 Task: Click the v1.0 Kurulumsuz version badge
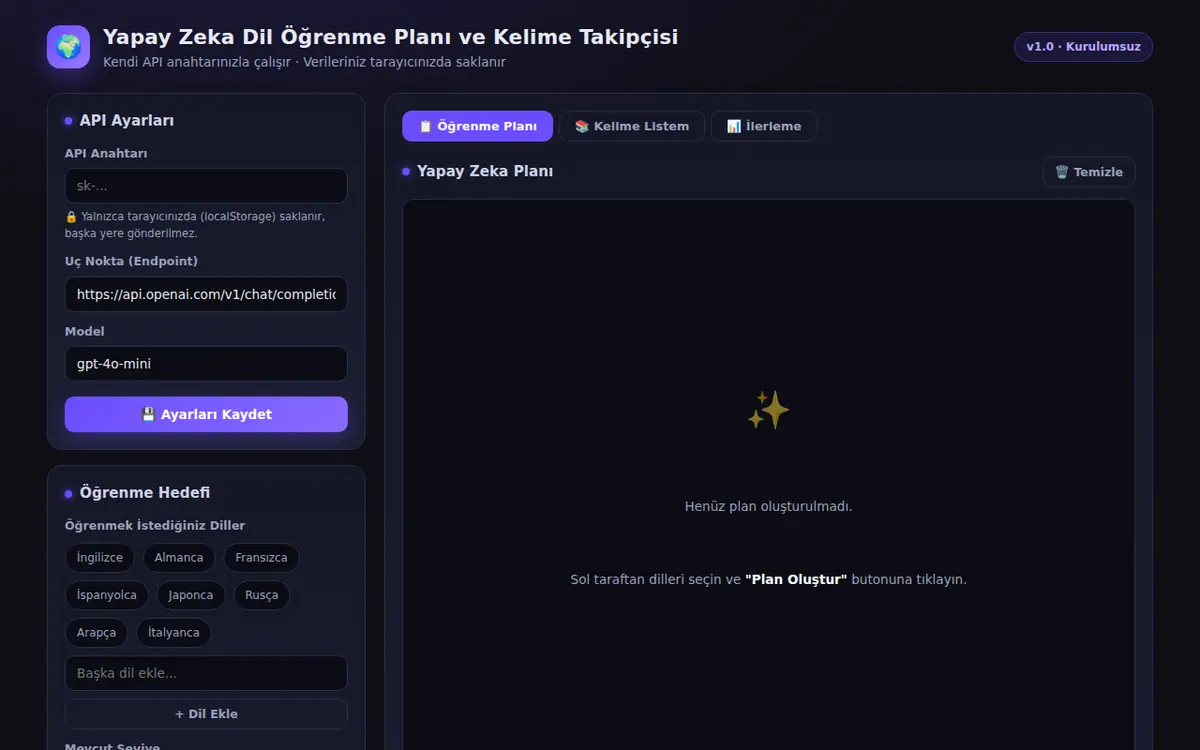click(1083, 47)
